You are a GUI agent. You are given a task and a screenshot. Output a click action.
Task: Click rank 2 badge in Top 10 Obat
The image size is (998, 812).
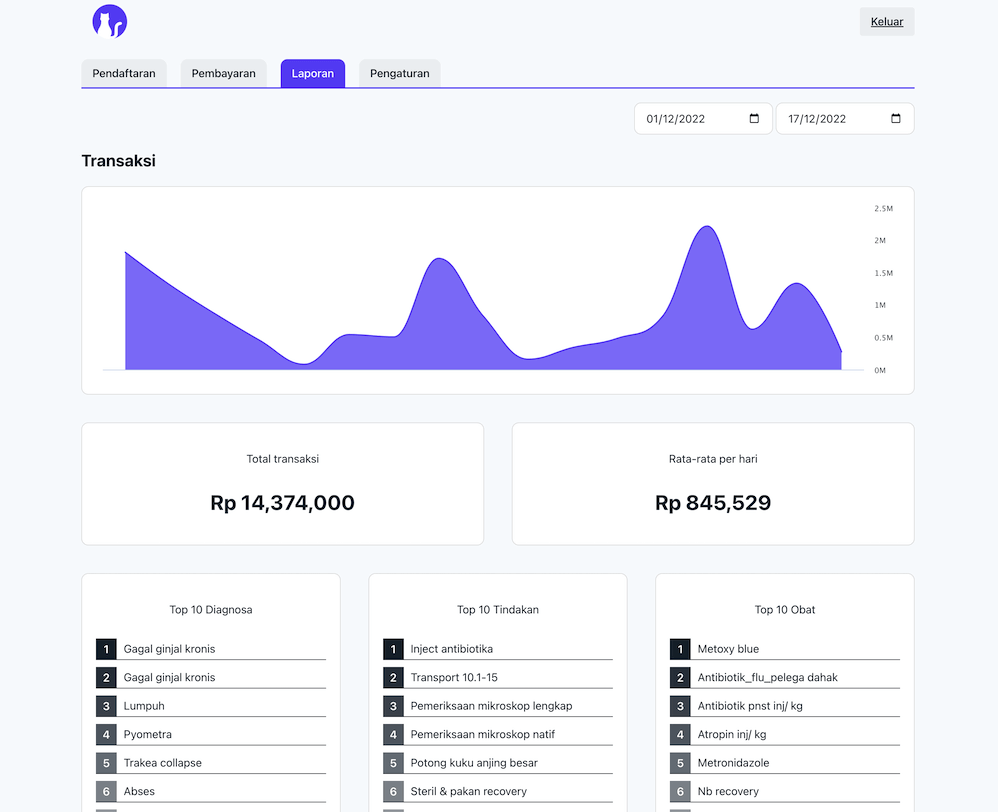680,678
